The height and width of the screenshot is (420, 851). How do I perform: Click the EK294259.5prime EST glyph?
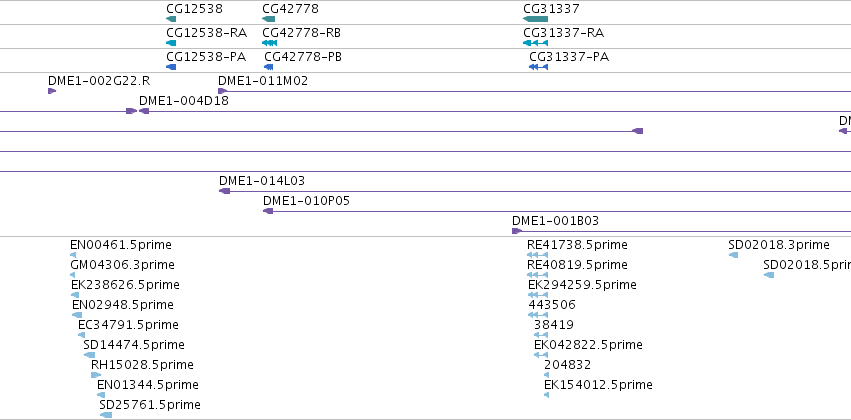click(538, 295)
